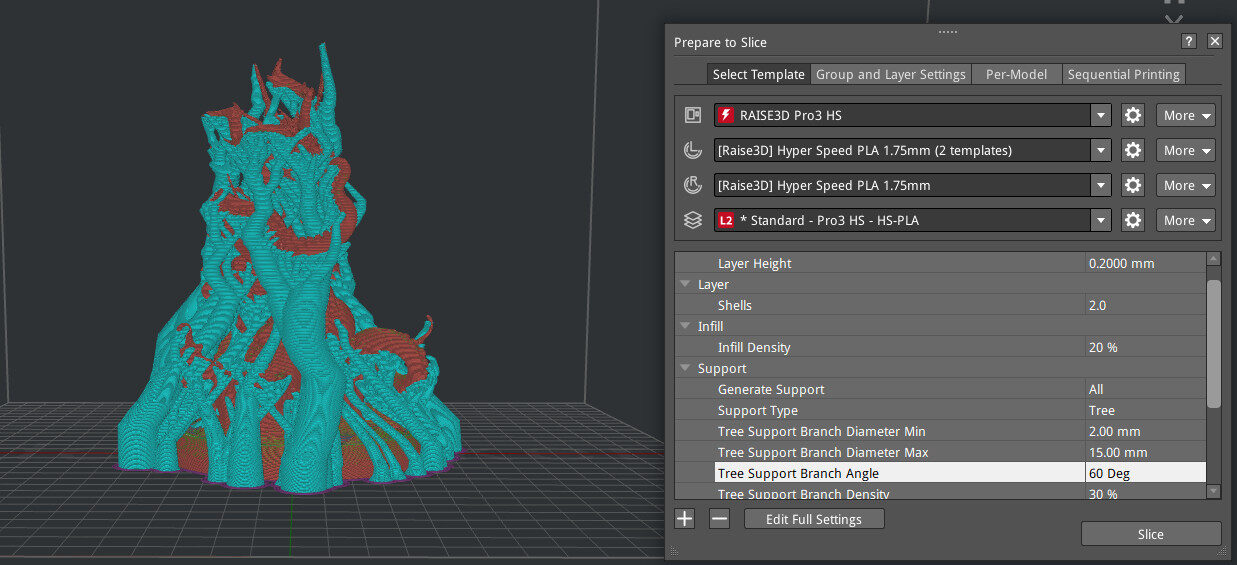Screen dimensions: 1237x565
Task: Close the Prepare to Slice dialog
Action: 1214,41
